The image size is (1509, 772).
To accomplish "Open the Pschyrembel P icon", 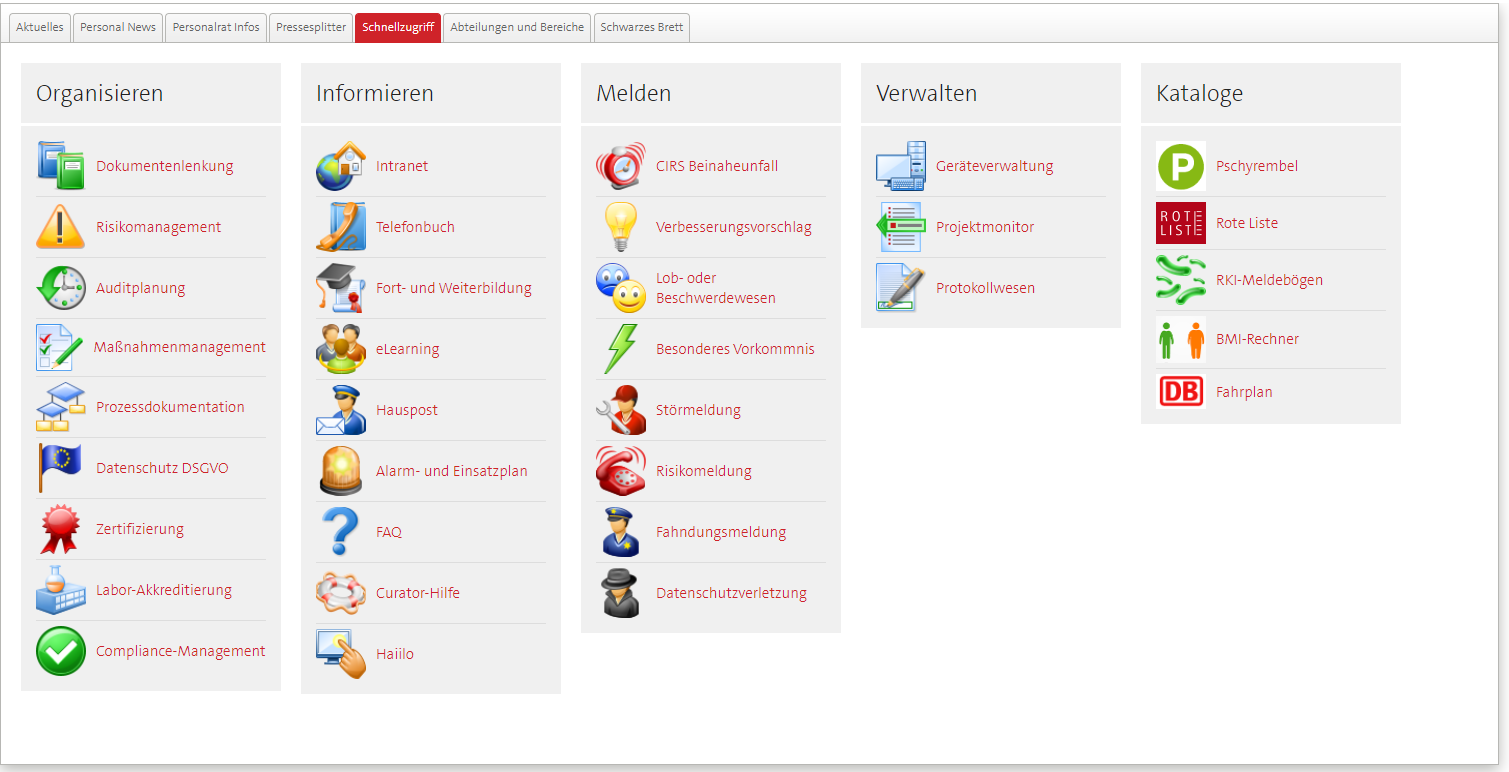I will (1180, 166).
